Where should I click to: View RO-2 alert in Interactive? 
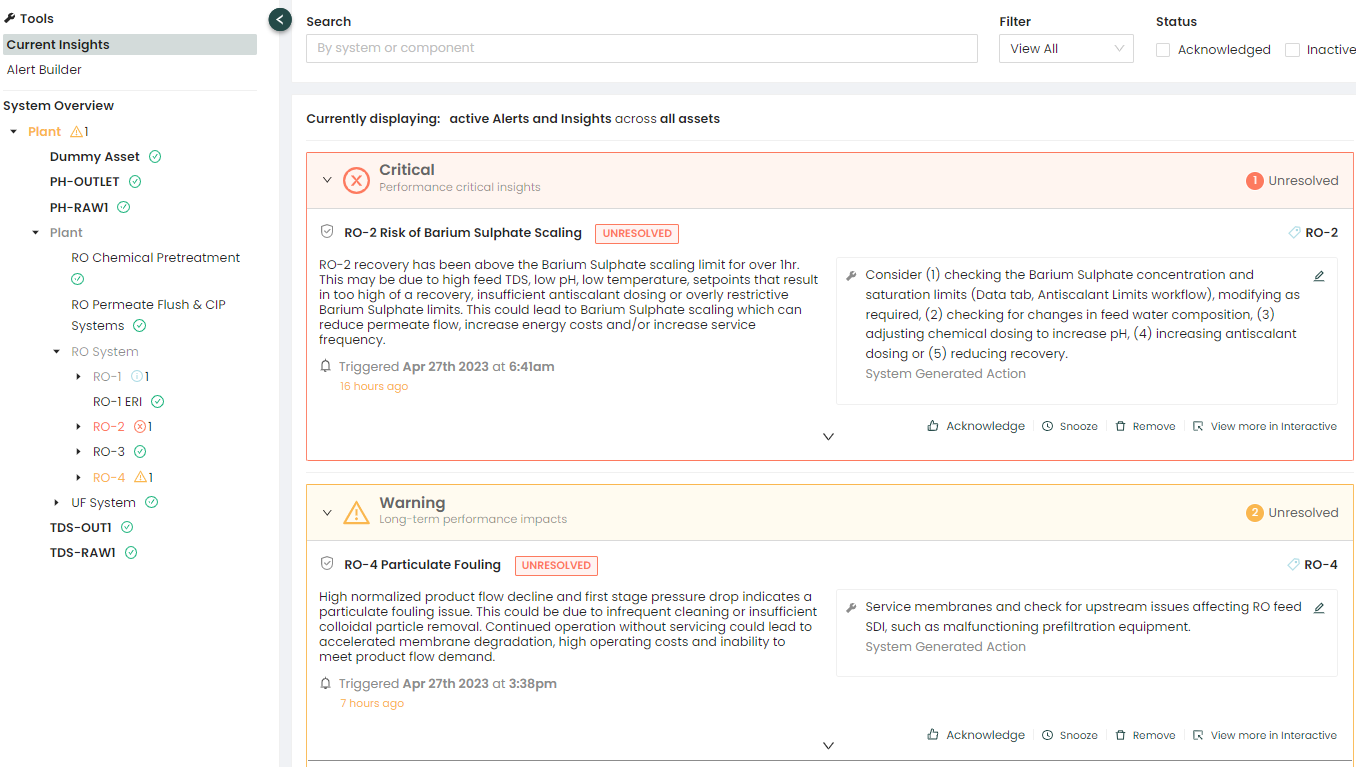coord(1265,426)
